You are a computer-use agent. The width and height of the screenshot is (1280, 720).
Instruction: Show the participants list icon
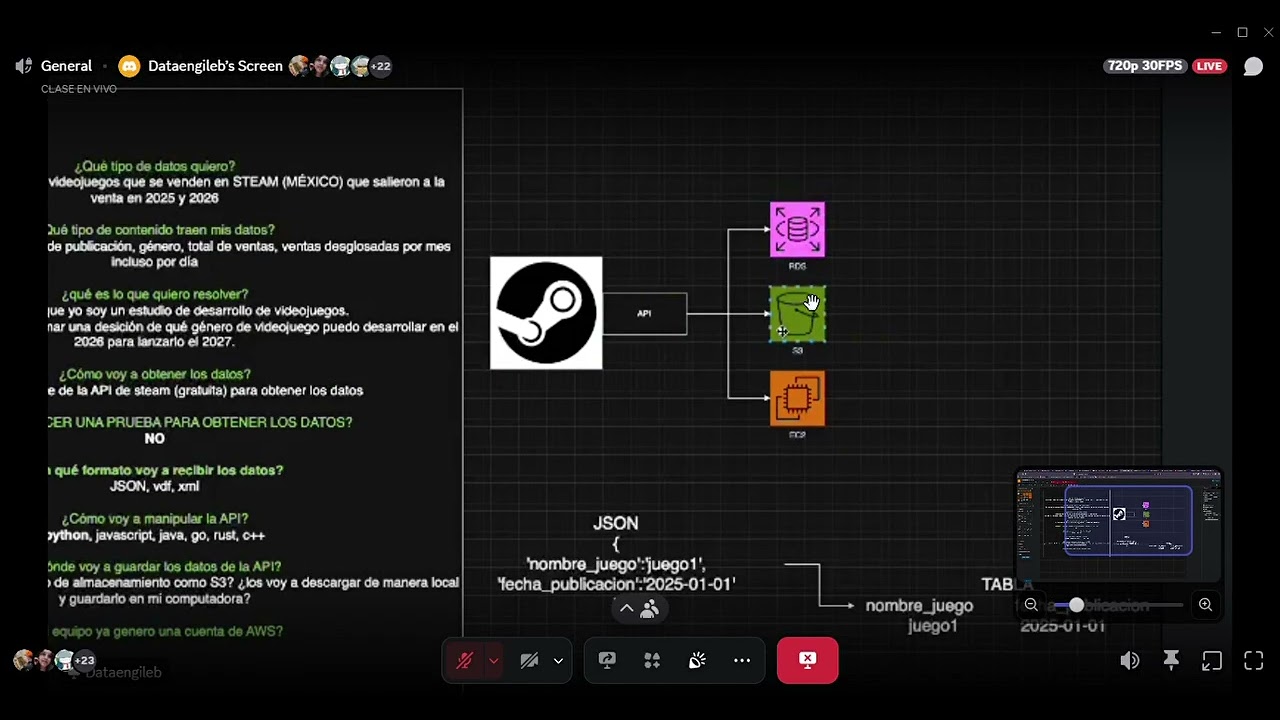pos(650,608)
